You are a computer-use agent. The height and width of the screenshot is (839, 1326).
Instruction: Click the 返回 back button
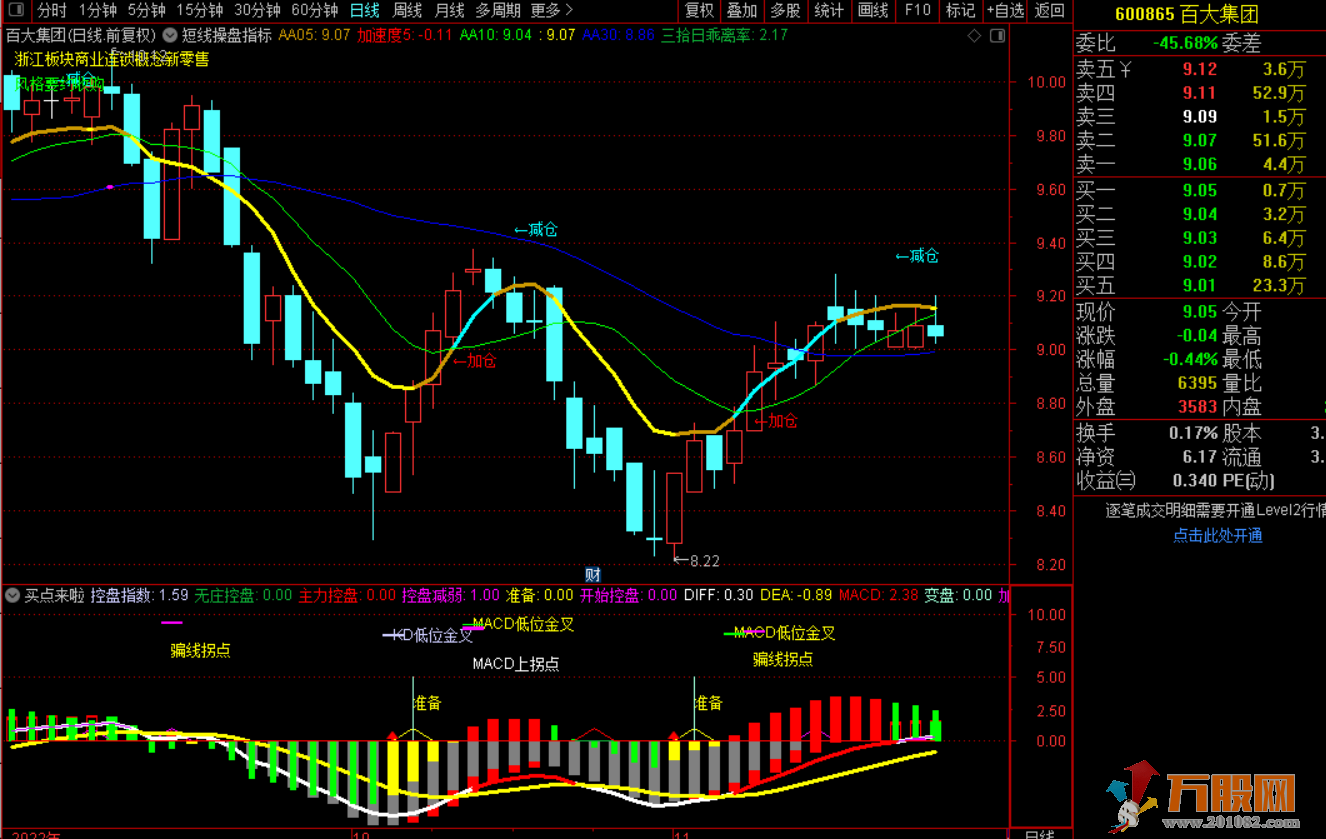click(1049, 10)
